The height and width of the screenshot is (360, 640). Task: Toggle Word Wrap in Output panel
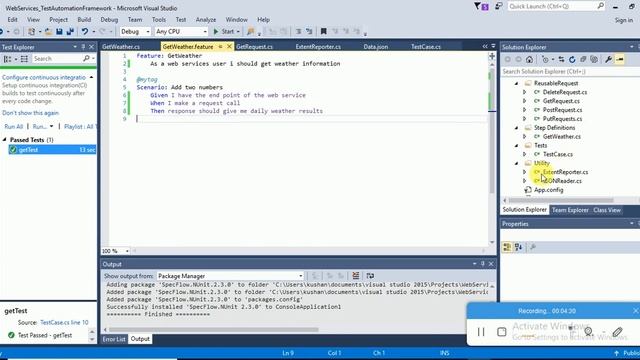point(370,276)
